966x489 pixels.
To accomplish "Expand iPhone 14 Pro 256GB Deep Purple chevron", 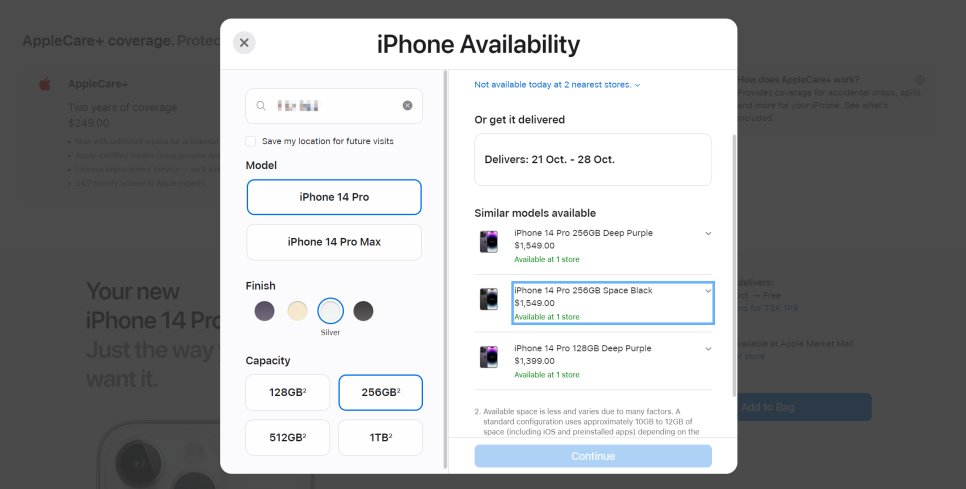I will 708,233.
